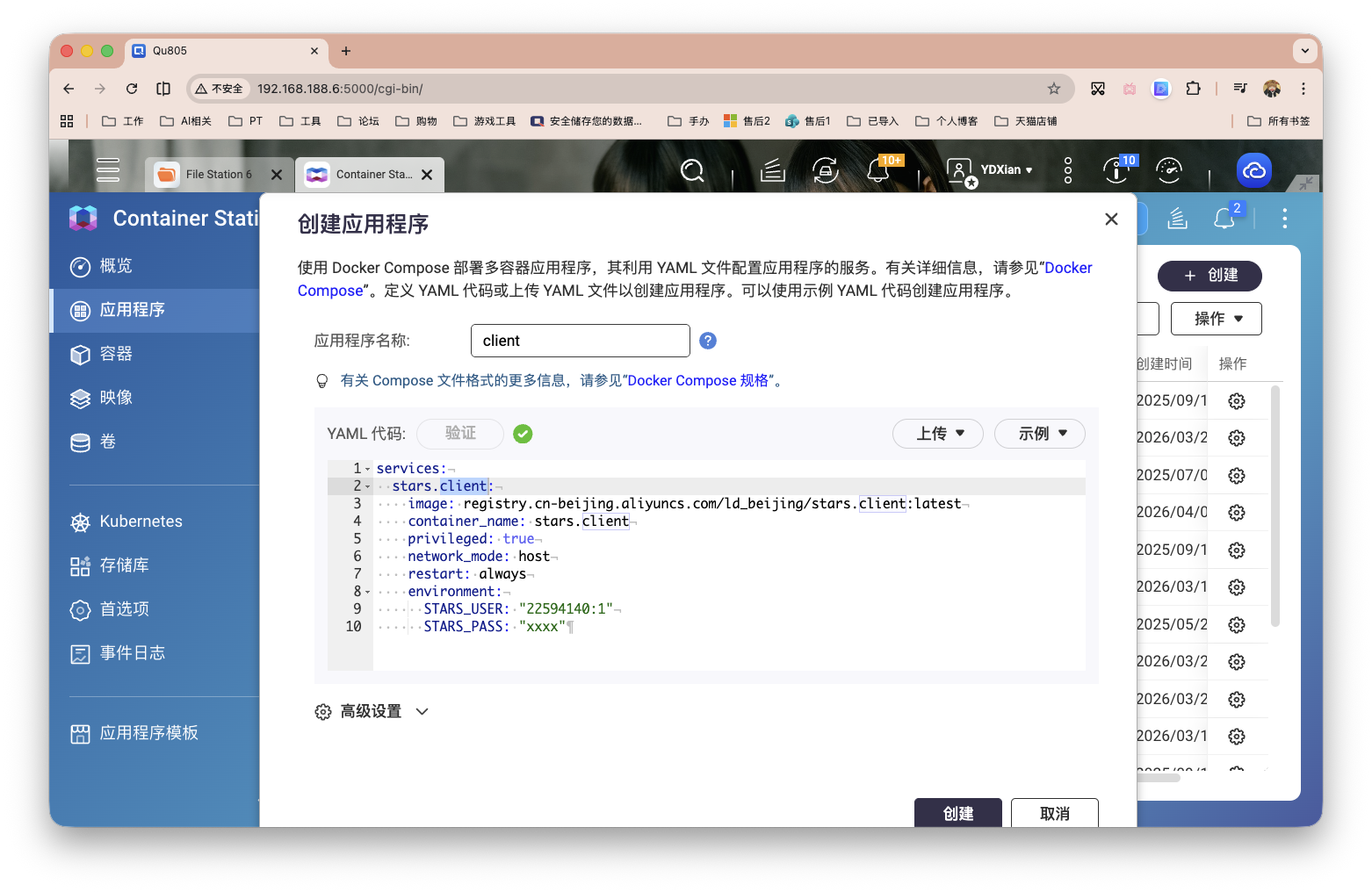This screenshot has width=1372, height=892.
Task: Open the Kubernetes section
Action: (141, 521)
